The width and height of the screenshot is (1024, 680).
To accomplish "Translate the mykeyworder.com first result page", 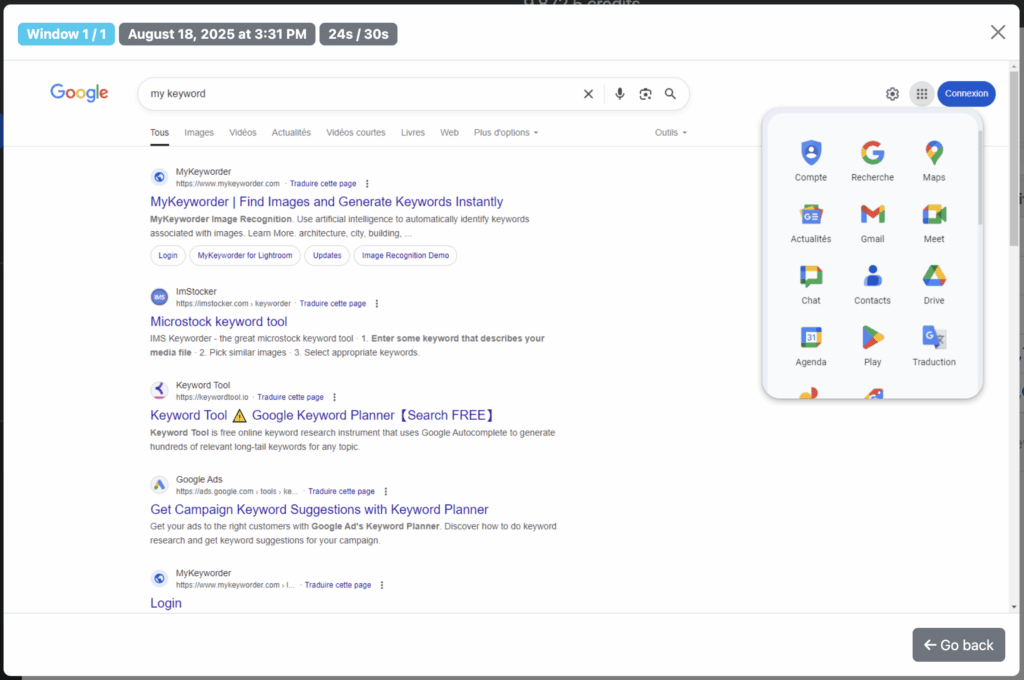I will point(323,184).
